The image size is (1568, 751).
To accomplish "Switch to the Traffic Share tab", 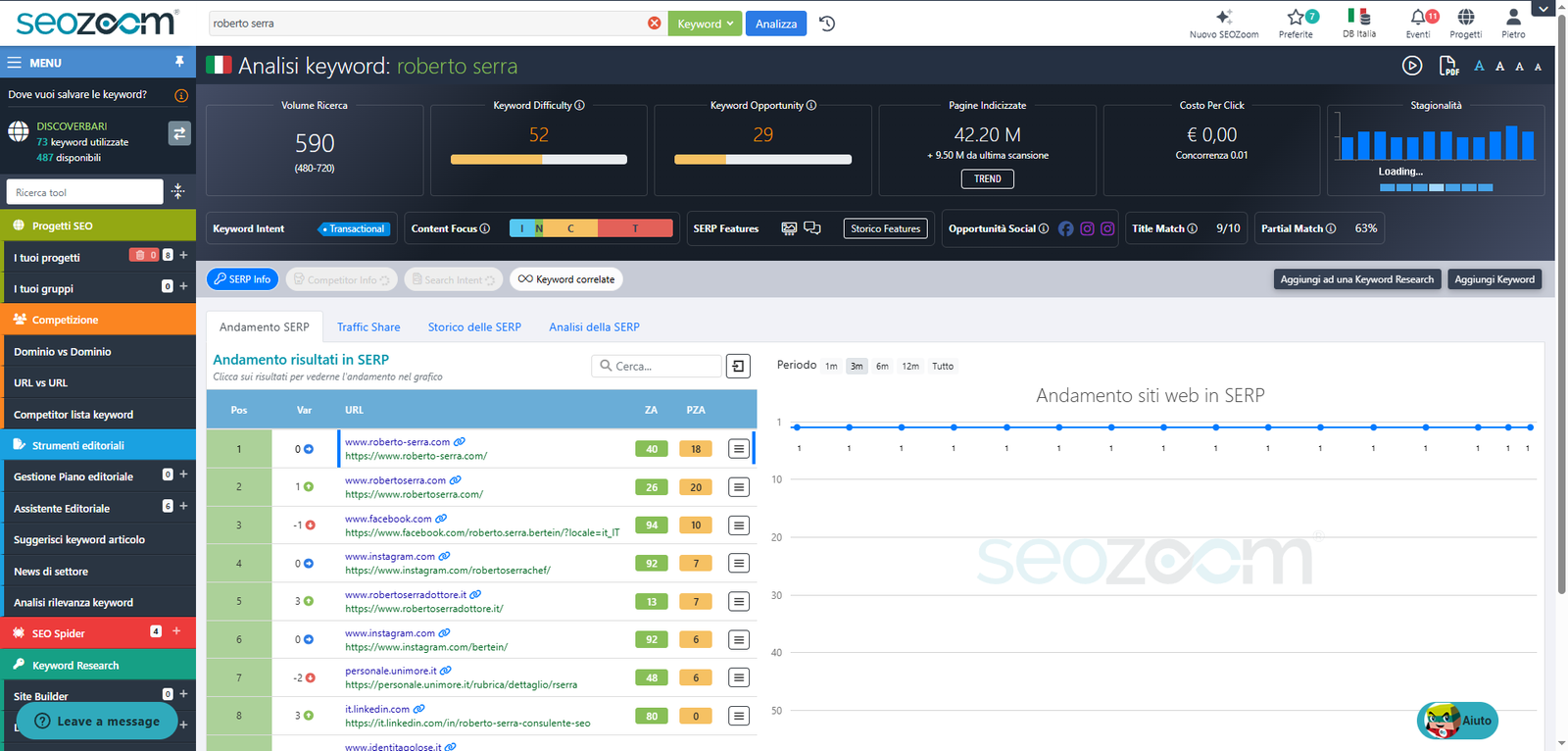I will (368, 327).
